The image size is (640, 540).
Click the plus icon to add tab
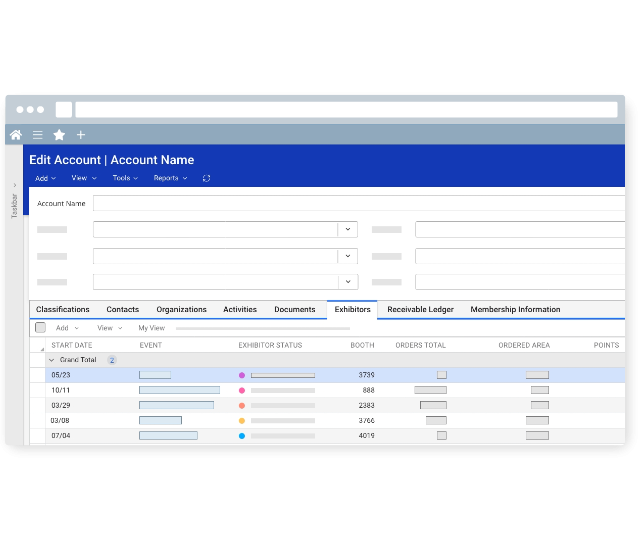click(81, 135)
